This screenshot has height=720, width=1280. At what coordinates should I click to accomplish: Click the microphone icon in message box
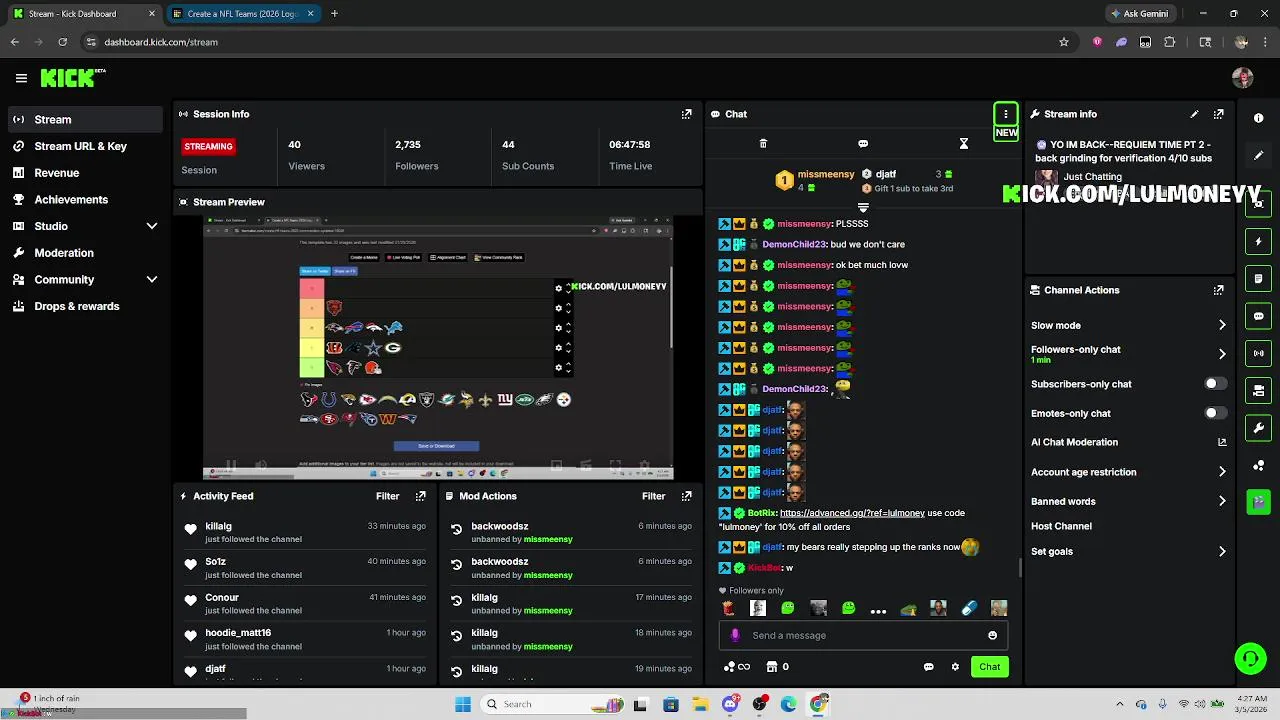[x=736, y=635]
